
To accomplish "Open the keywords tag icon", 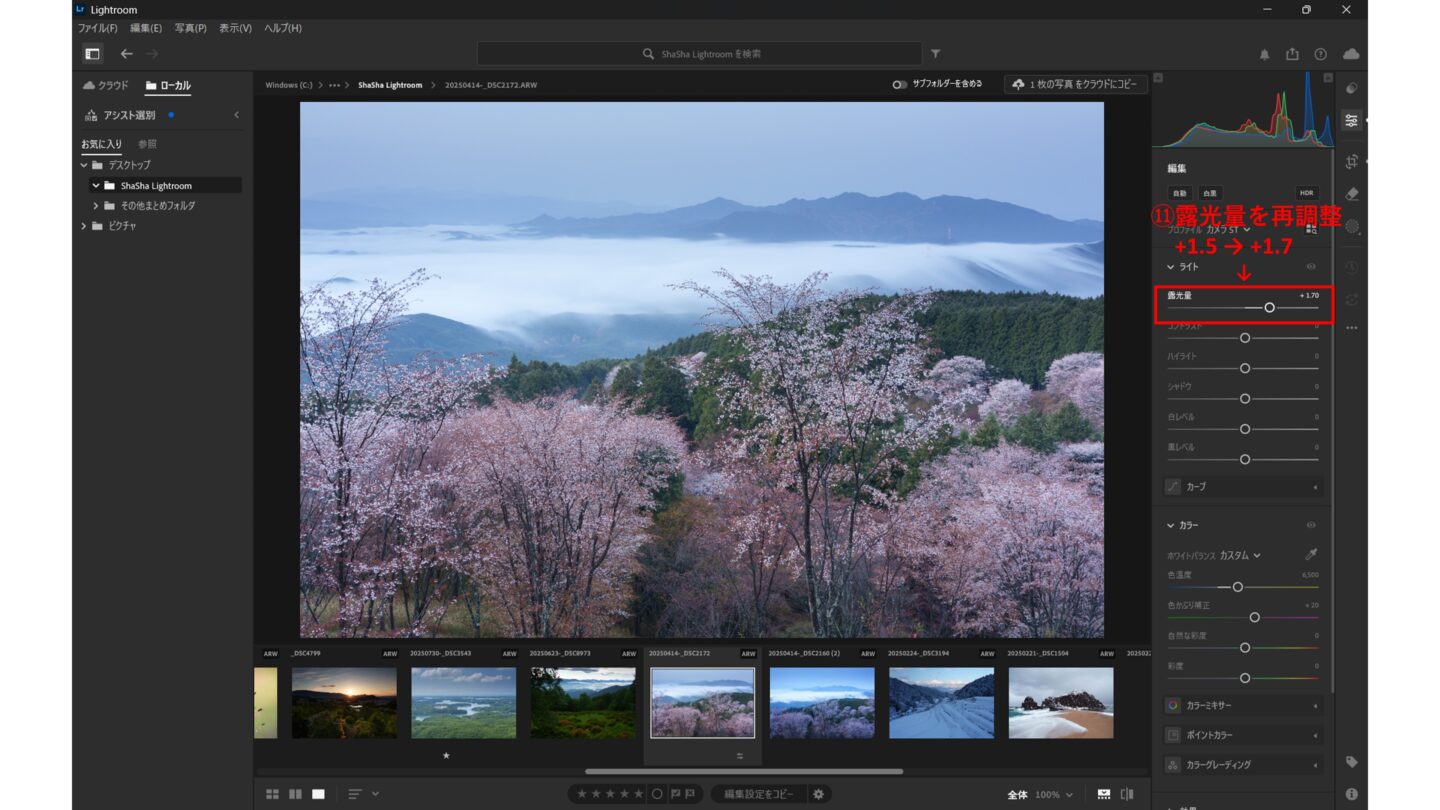I will [1352, 762].
